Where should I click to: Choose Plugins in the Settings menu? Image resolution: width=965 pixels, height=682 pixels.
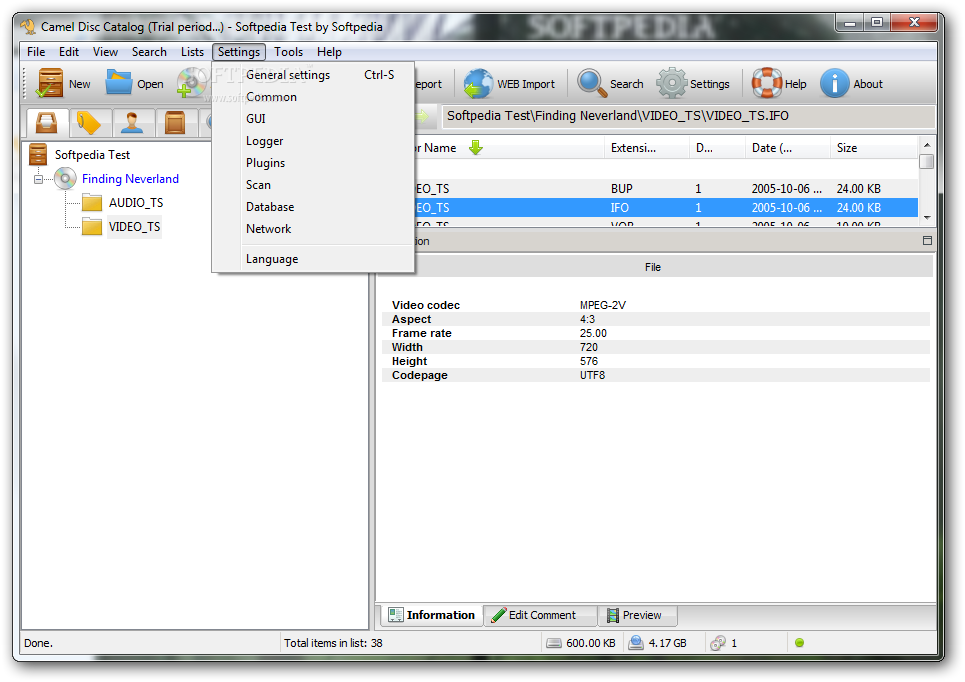pyautogui.click(x=313, y=163)
